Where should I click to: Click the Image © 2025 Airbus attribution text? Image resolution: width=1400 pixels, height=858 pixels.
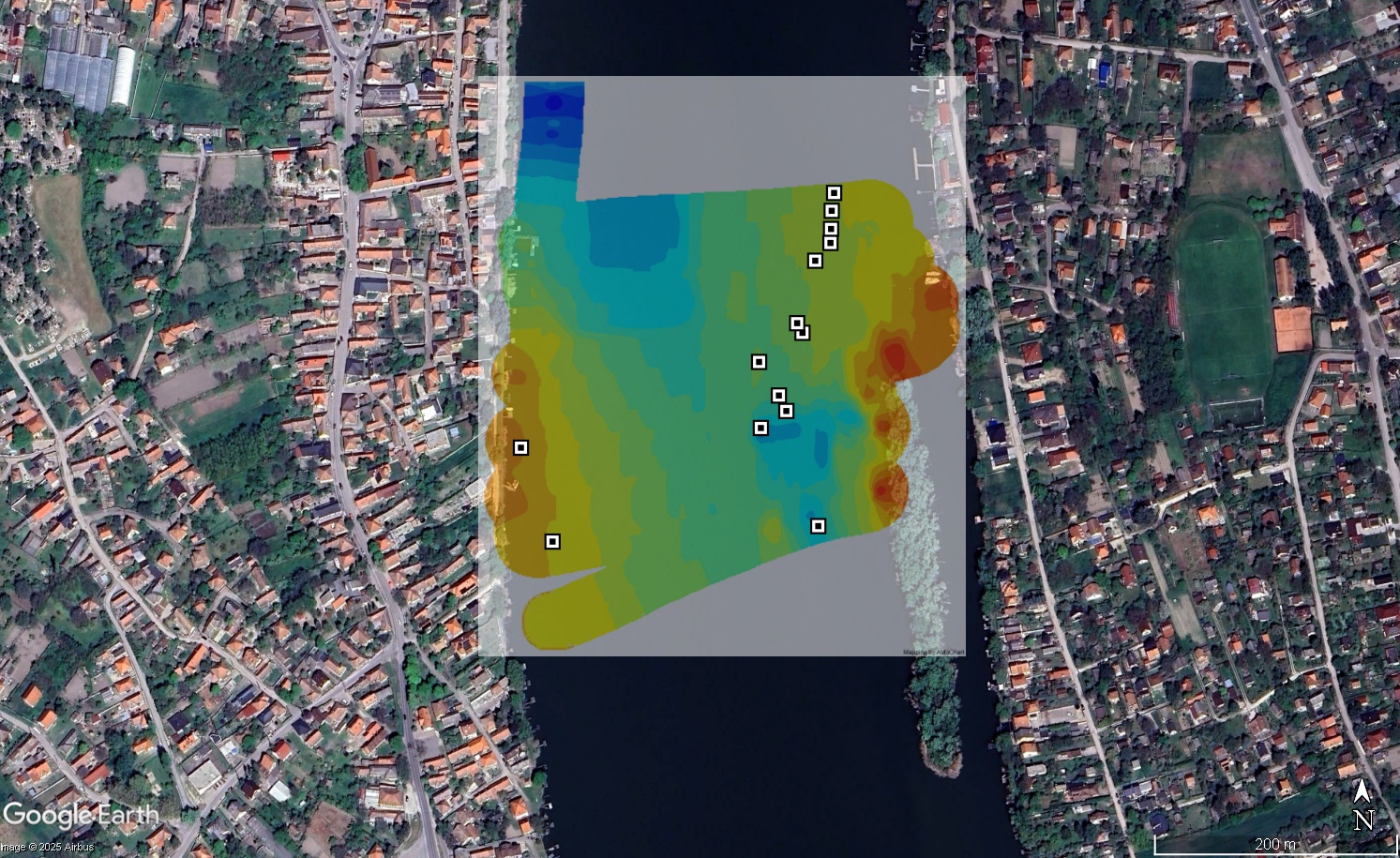(x=47, y=848)
